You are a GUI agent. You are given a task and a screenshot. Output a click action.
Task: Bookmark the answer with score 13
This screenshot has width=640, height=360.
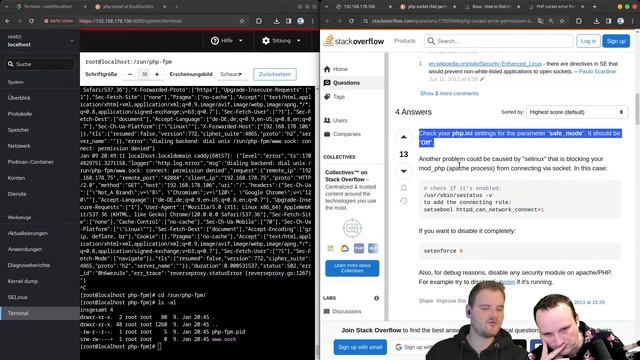point(404,188)
